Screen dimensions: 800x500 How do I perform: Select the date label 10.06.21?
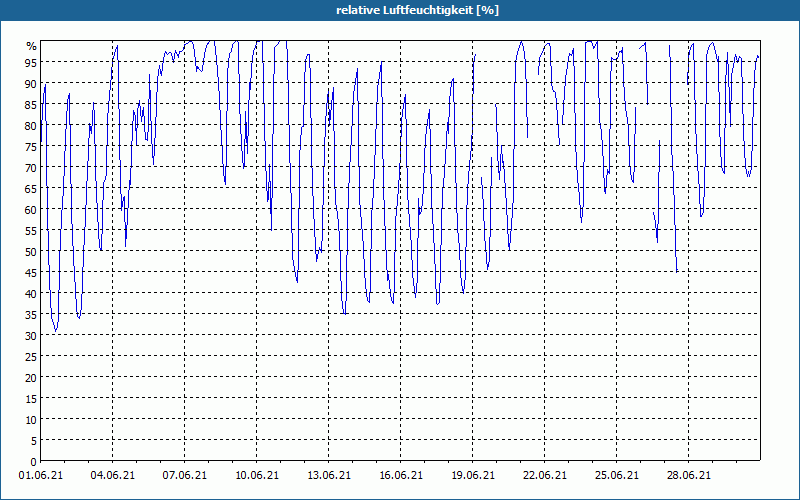tap(257, 475)
